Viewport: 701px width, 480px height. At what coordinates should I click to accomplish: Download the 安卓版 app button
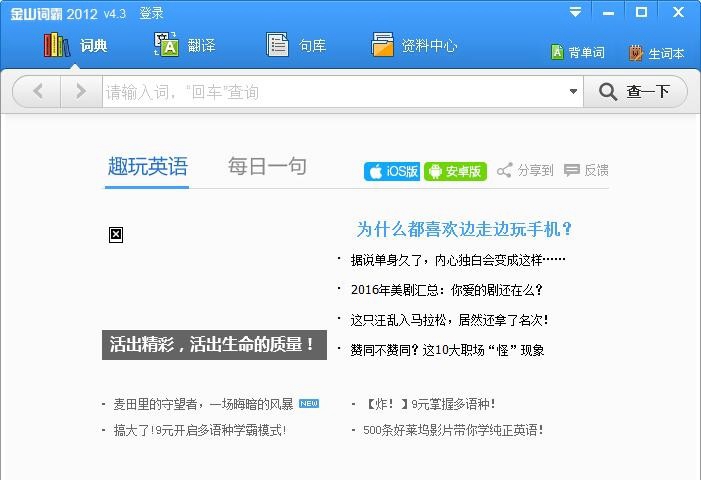click(455, 171)
